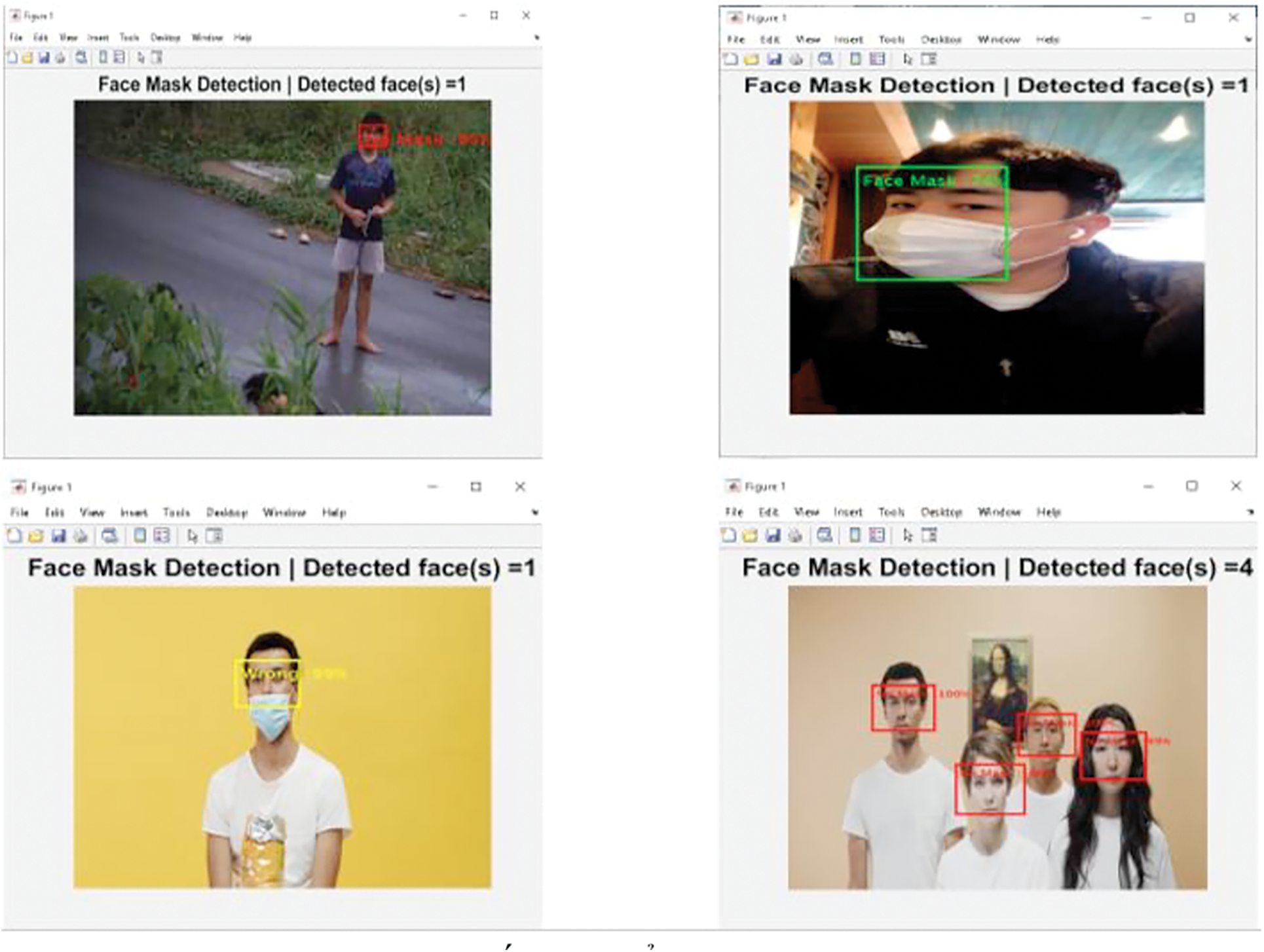Viewport: 1264px width, 952px height.
Task: Toggle Insert Colorbar in yellow-background figure window
Action: tap(139, 536)
